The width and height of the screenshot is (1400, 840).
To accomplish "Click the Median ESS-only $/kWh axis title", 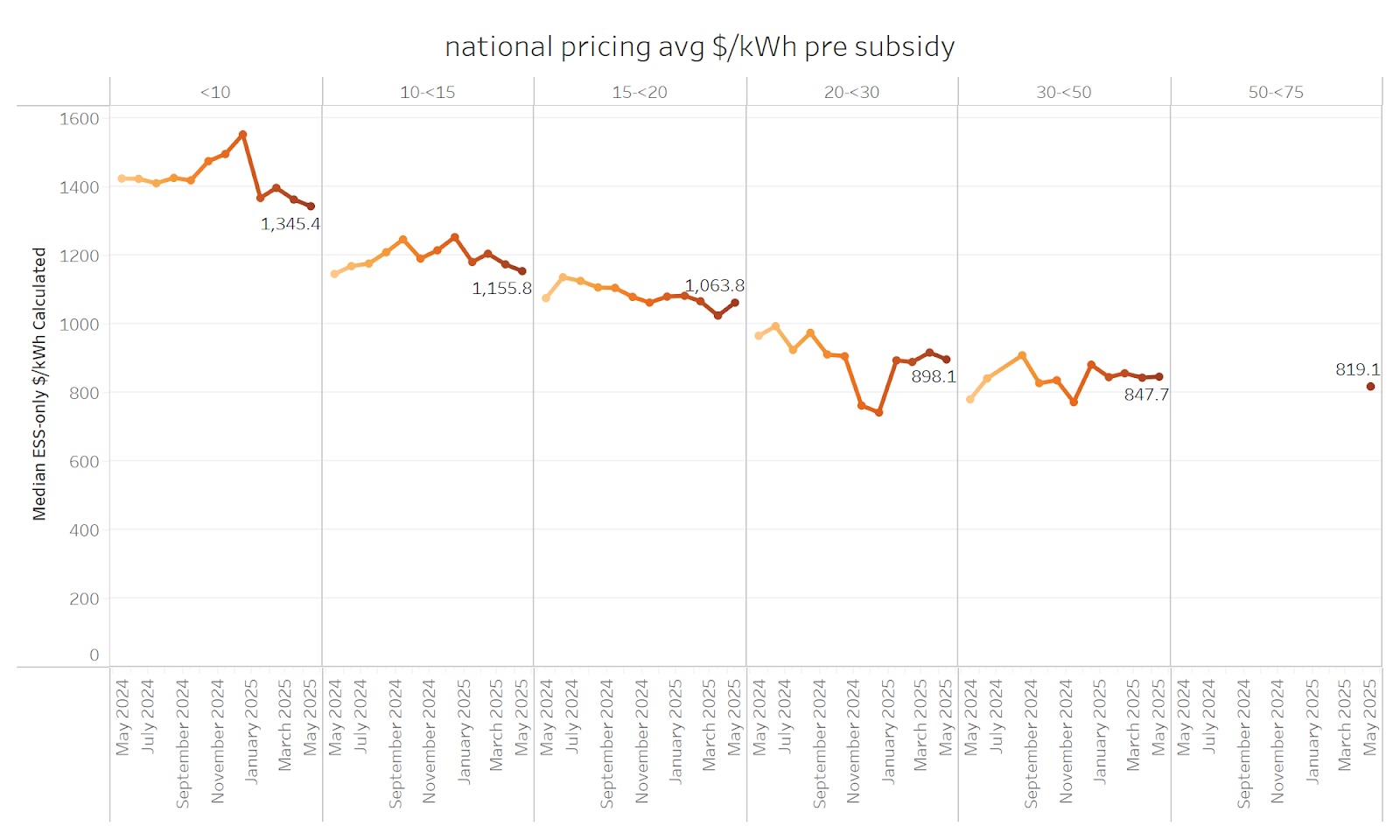I will 39,383.
